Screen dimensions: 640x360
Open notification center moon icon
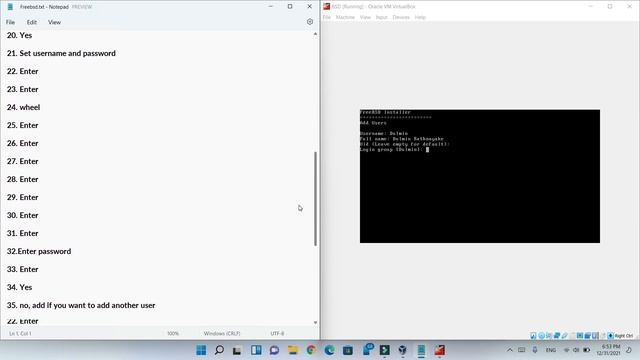tap(629, 350)
